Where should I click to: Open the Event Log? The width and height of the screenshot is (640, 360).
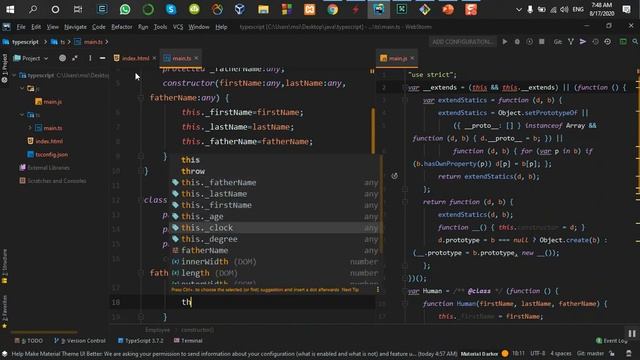coord(611,340)
